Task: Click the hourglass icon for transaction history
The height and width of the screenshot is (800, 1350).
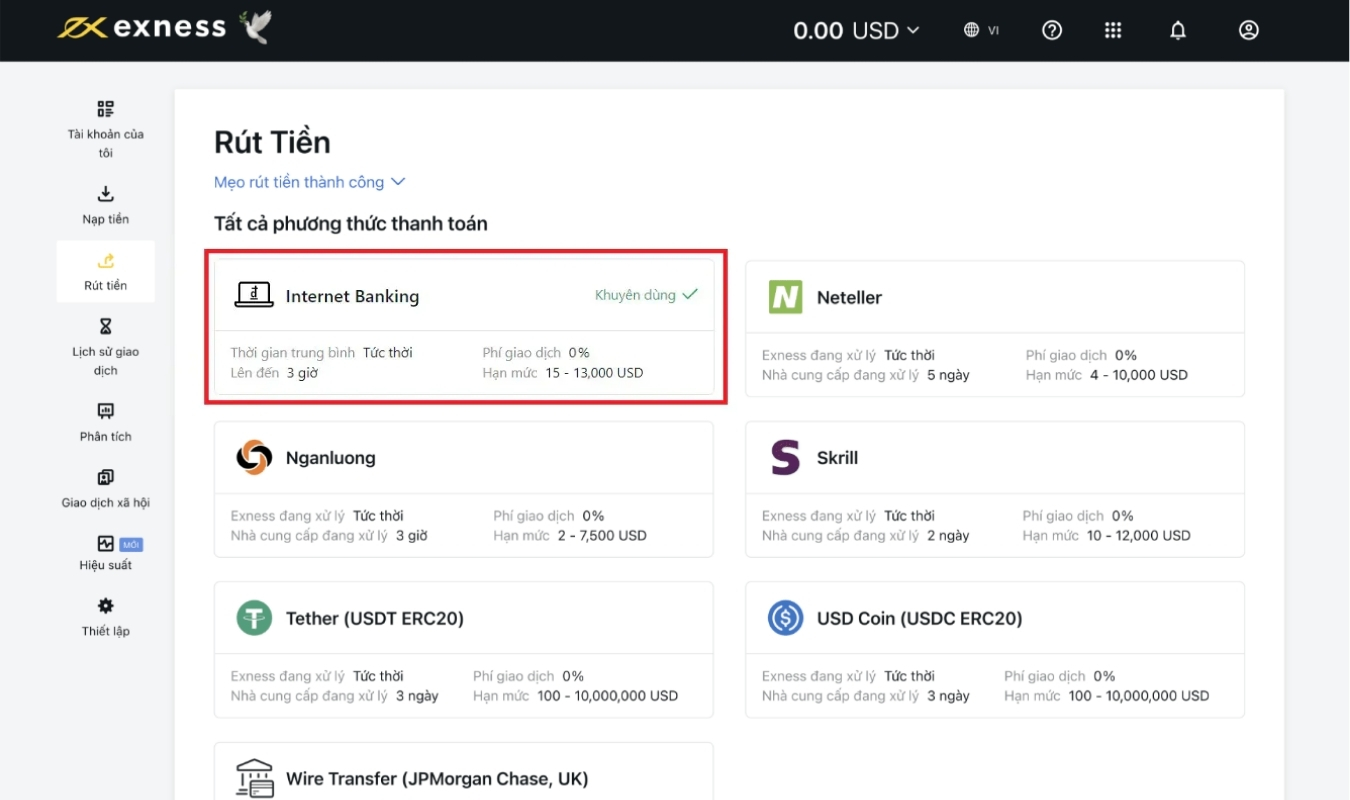Action: [106, 327]
